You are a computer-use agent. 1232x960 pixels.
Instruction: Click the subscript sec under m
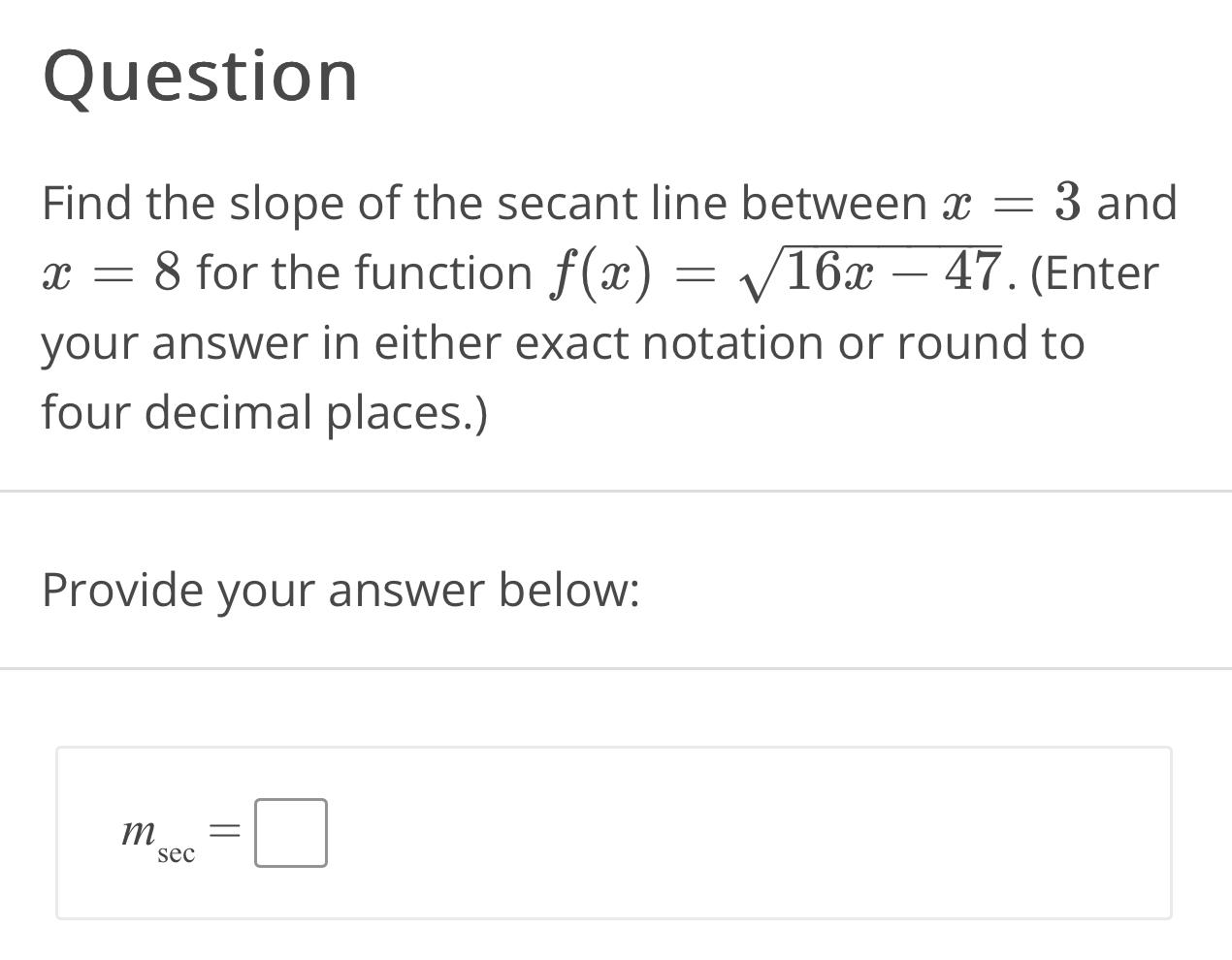coord(178,855)
